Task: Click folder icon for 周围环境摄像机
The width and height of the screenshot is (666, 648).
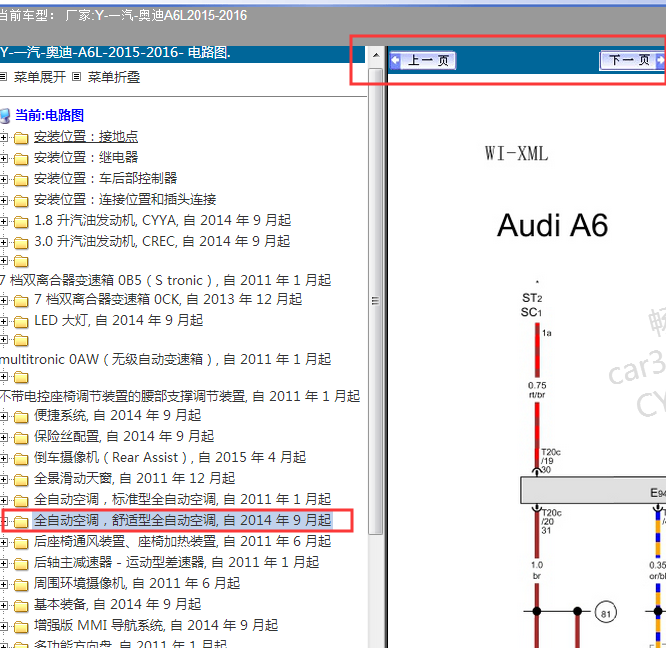Action: pos(21,584)
